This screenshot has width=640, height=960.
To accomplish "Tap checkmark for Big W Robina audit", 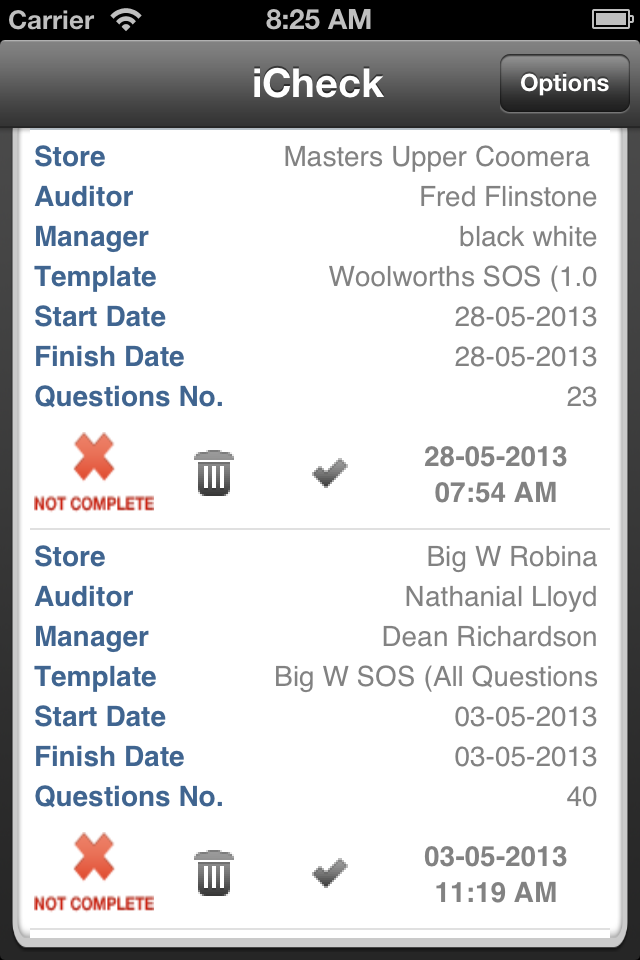I will [x=330, y=872].
